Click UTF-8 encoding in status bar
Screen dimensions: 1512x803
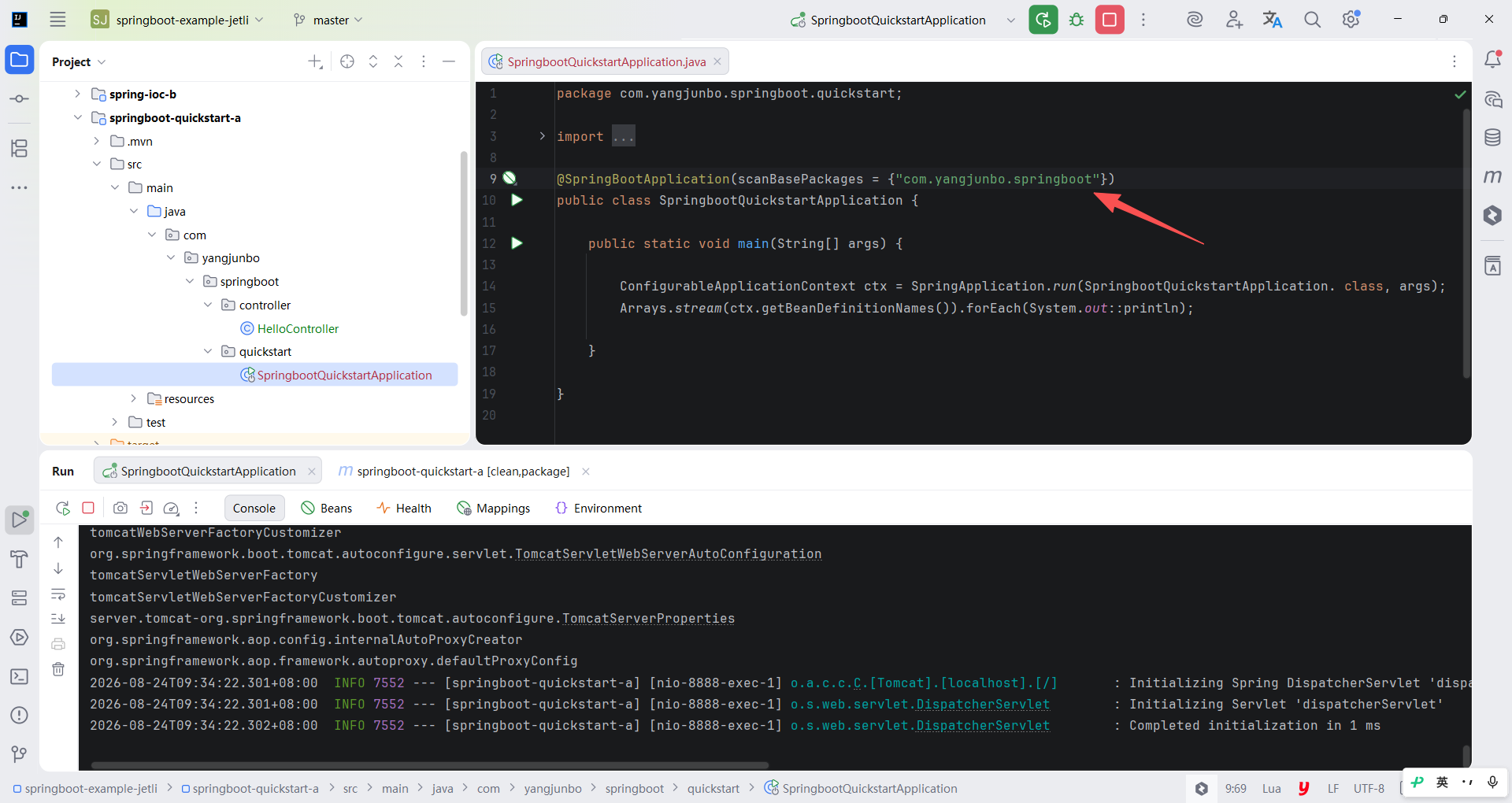[1369, 788]
